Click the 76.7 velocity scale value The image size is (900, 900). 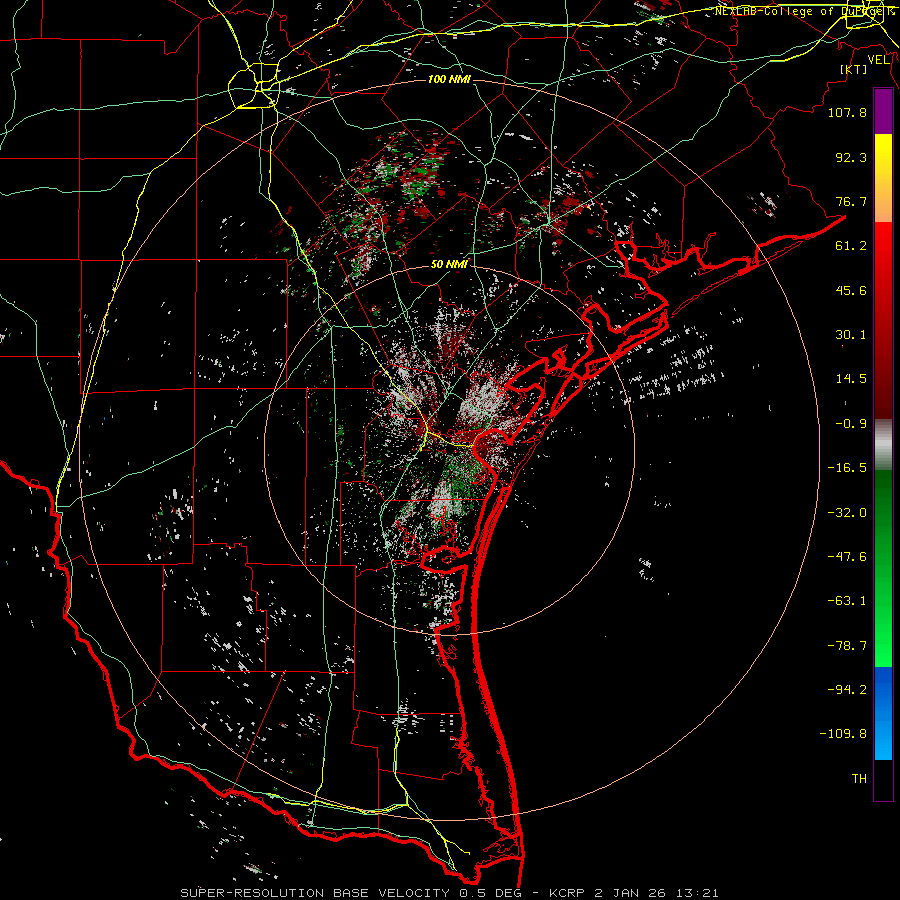(x=851, y=201)
